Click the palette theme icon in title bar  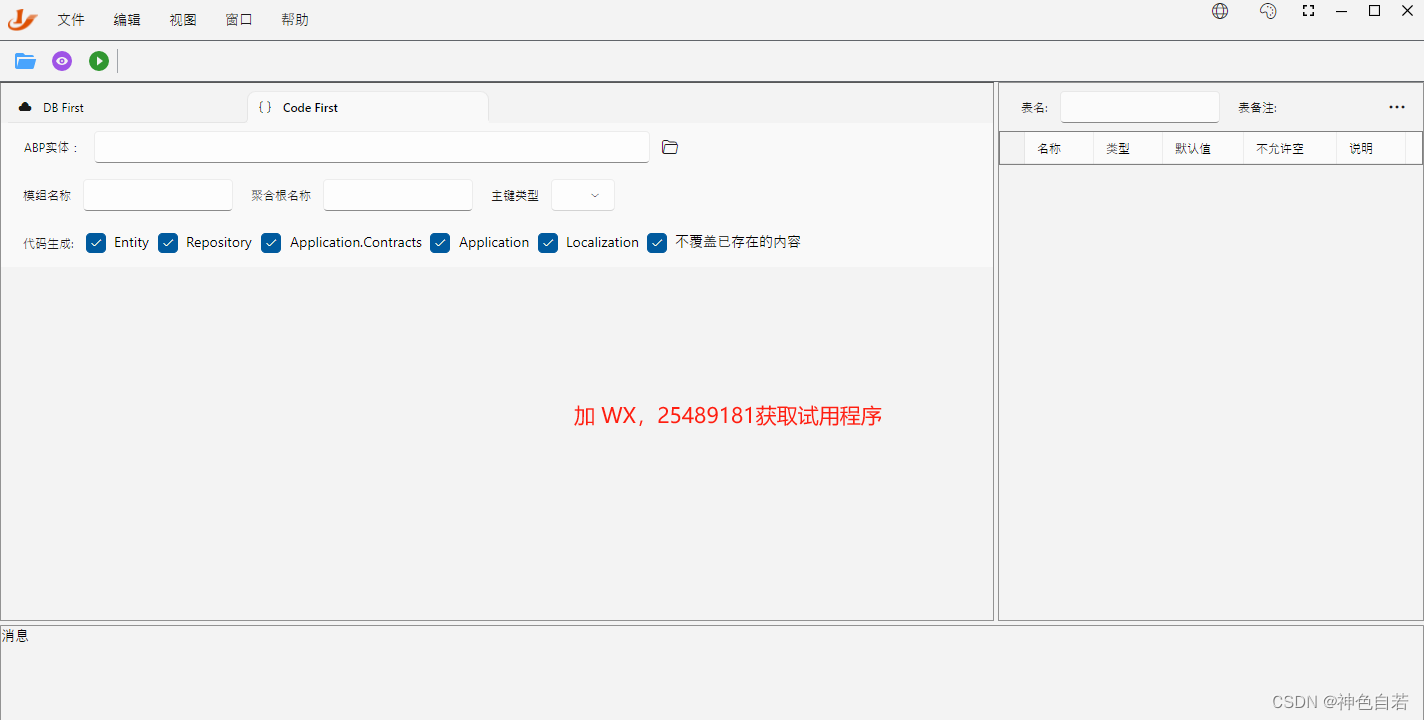(x=1268, y=11)
